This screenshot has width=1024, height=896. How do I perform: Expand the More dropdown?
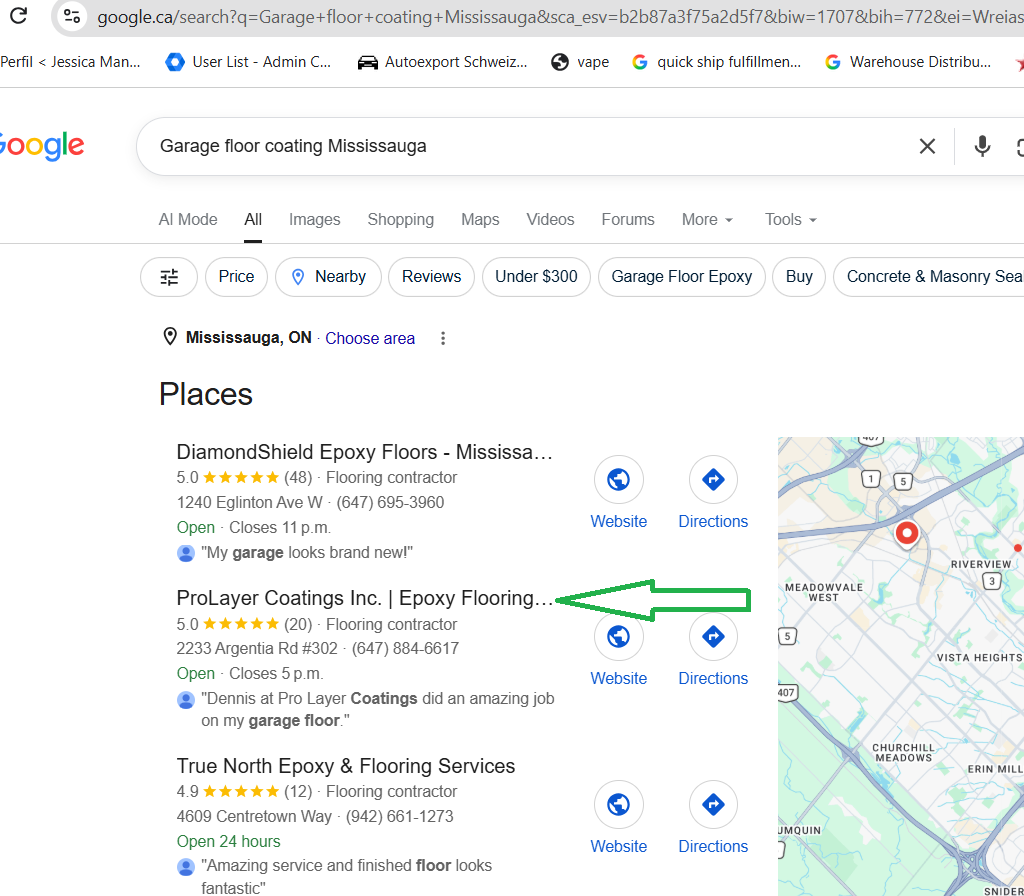(x=707, y=219)
